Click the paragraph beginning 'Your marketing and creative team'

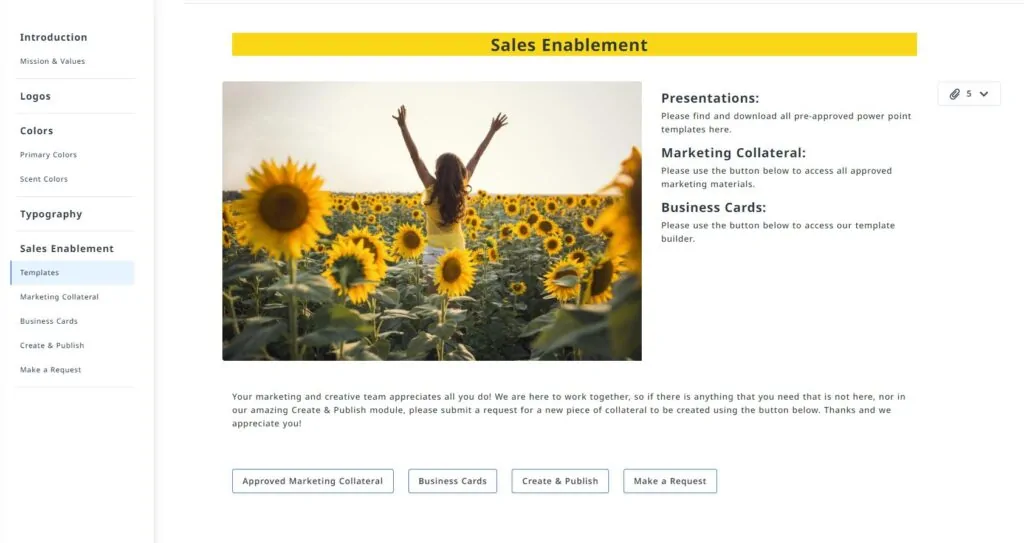pos(569,410)
